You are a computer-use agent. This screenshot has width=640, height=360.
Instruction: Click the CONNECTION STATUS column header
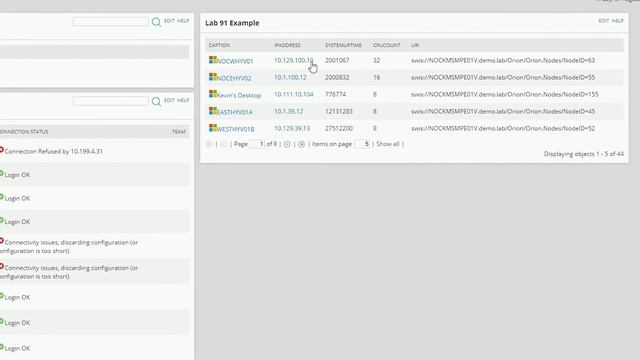point(24,132)
